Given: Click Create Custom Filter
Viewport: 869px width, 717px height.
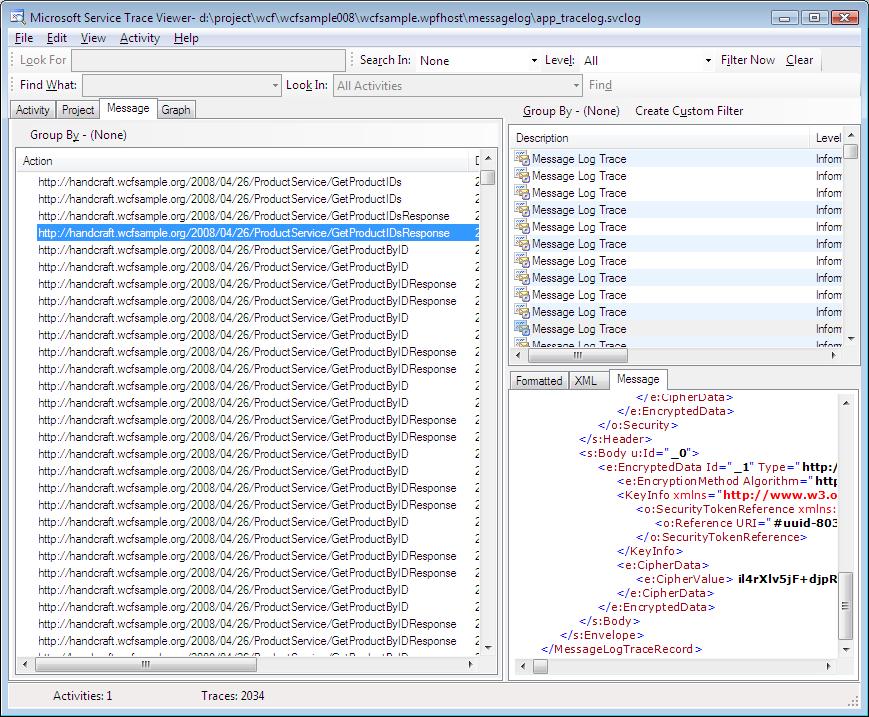Looking at the screenshot, I should pyautogui.click(x=689, y=111).
